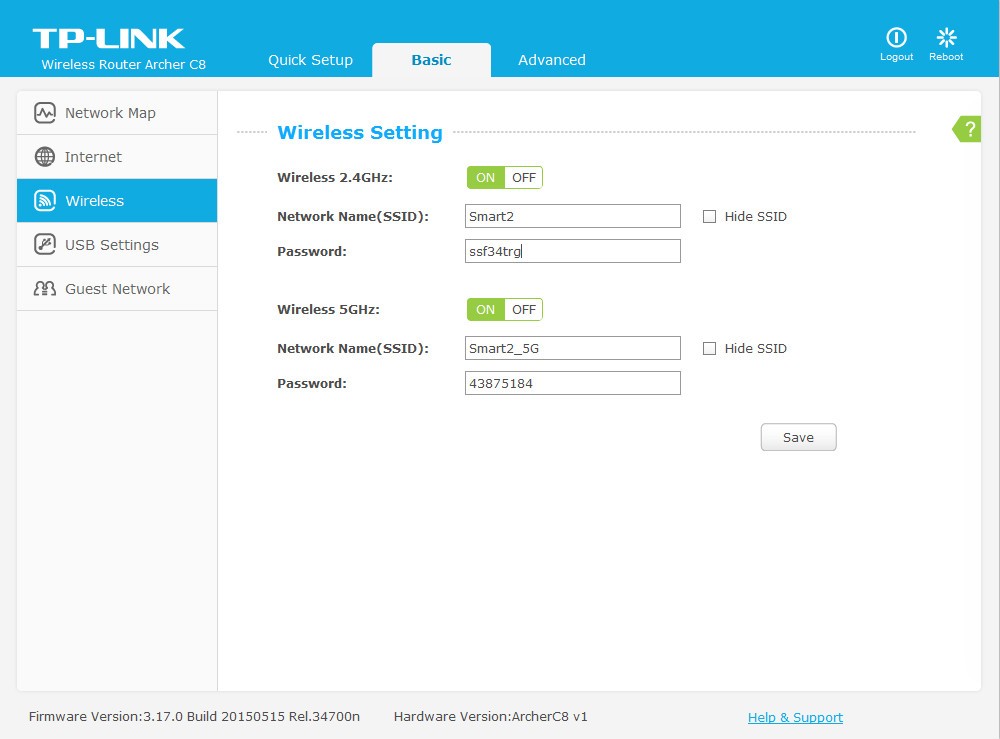1000x739 pixels.
Task: Click the 5GHz Password field
Action: (x=572, y=383)
